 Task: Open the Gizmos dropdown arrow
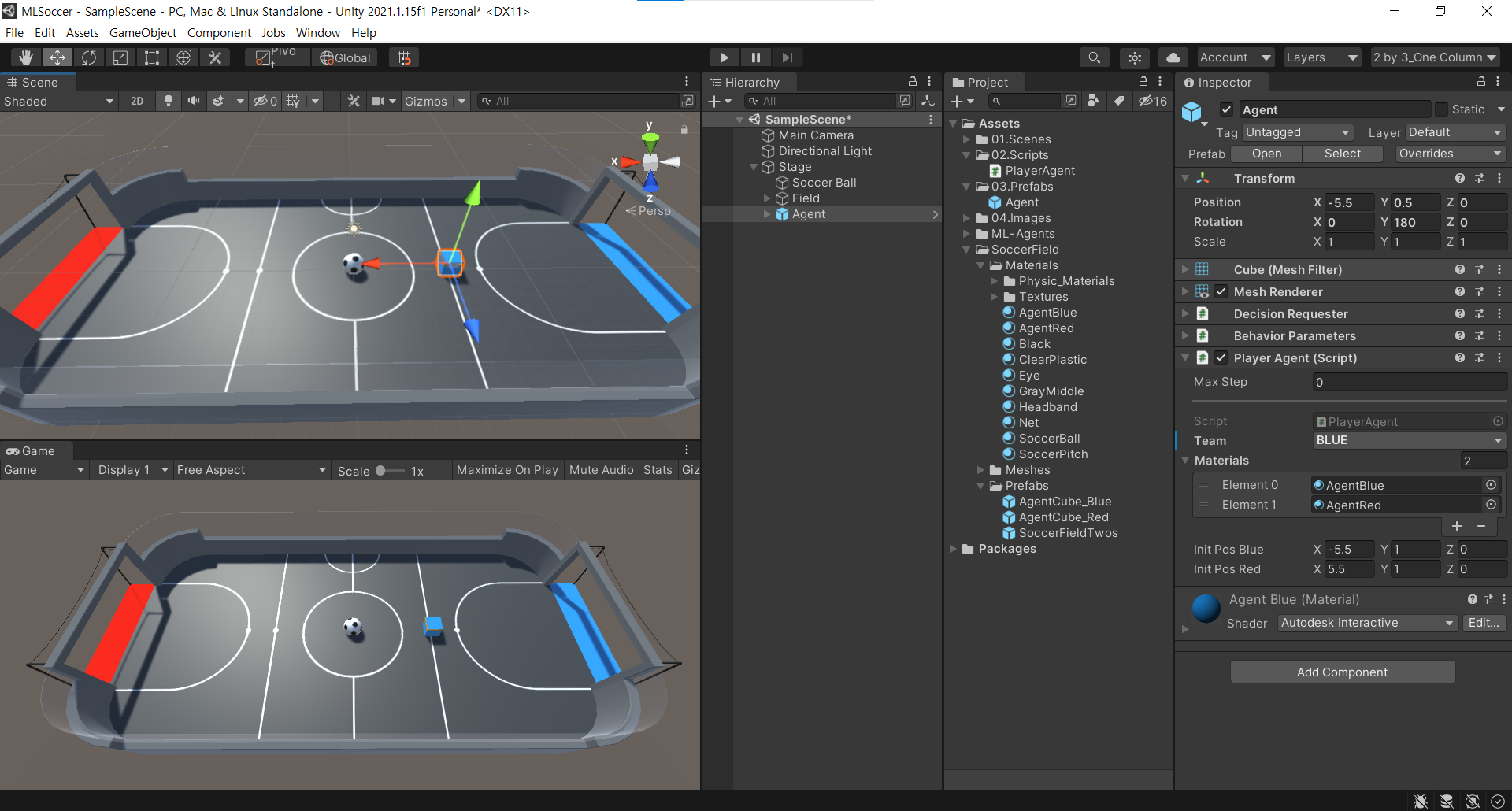[x=461, y=101]
